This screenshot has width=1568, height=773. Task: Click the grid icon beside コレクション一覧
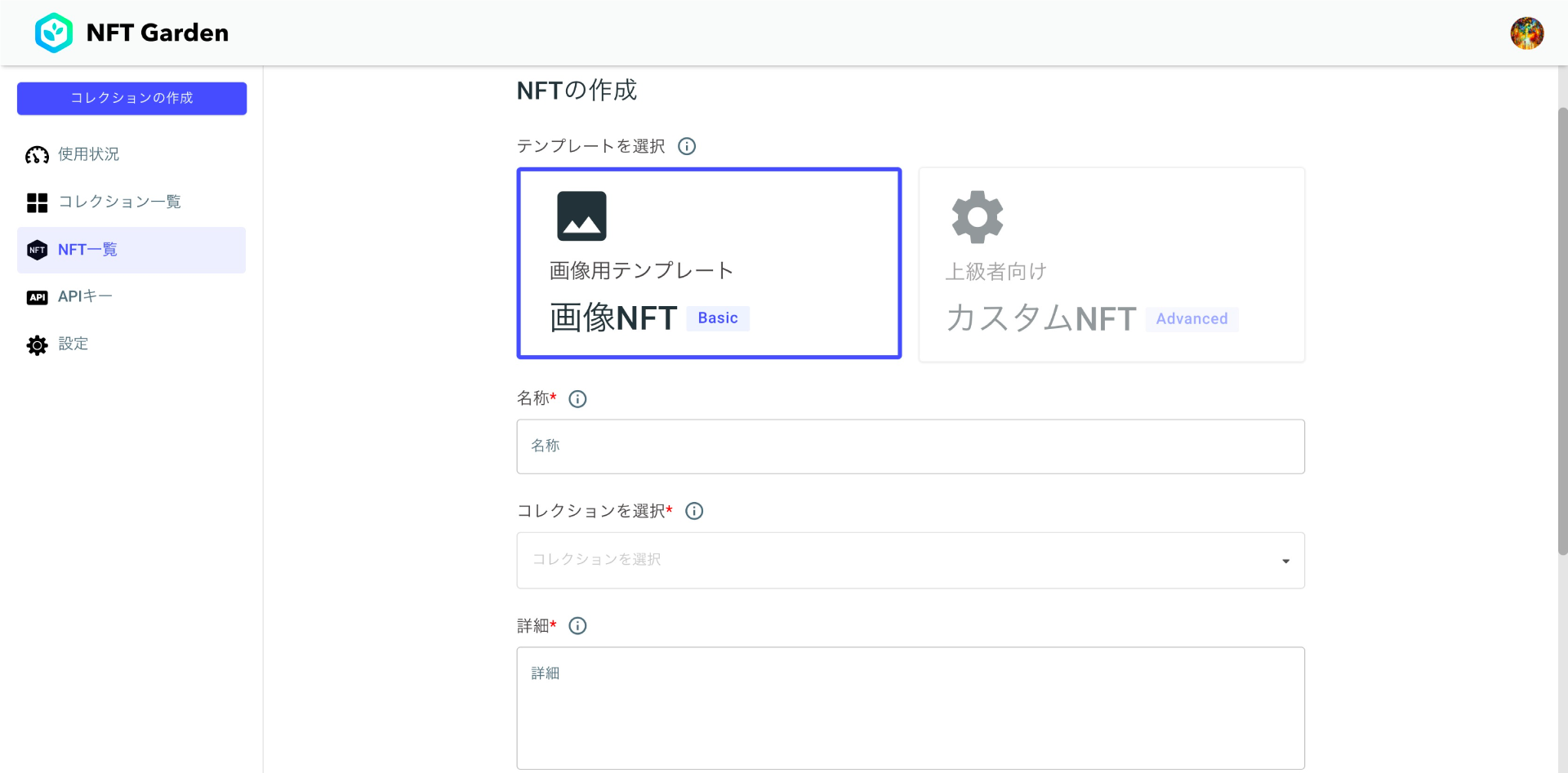pyautogui.click(x=37, y=202)
